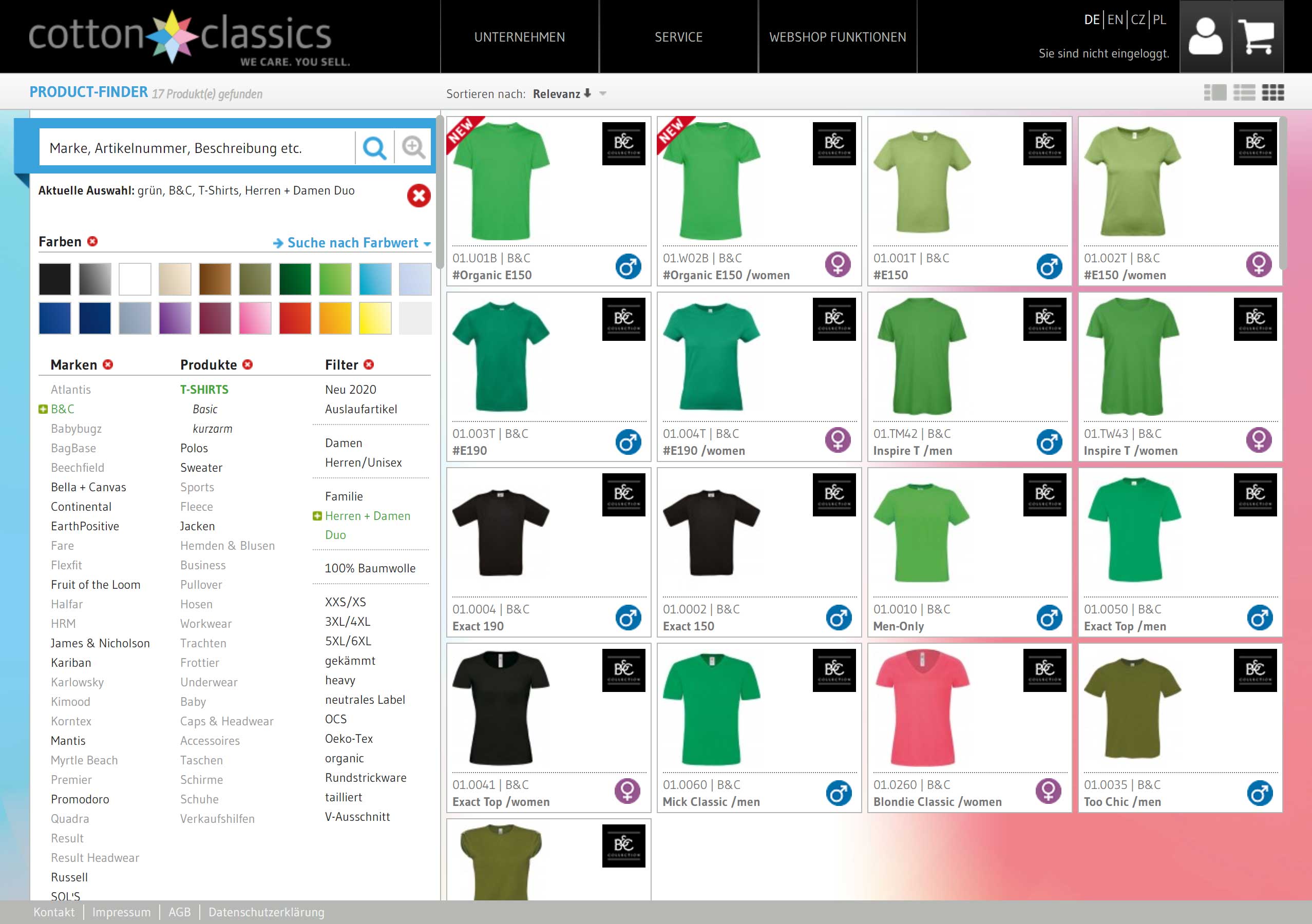This screenshot has height=924, width=1312.
Task: Toggle the 100% Baumwolle filter
Action: click(x=370, y=568)
